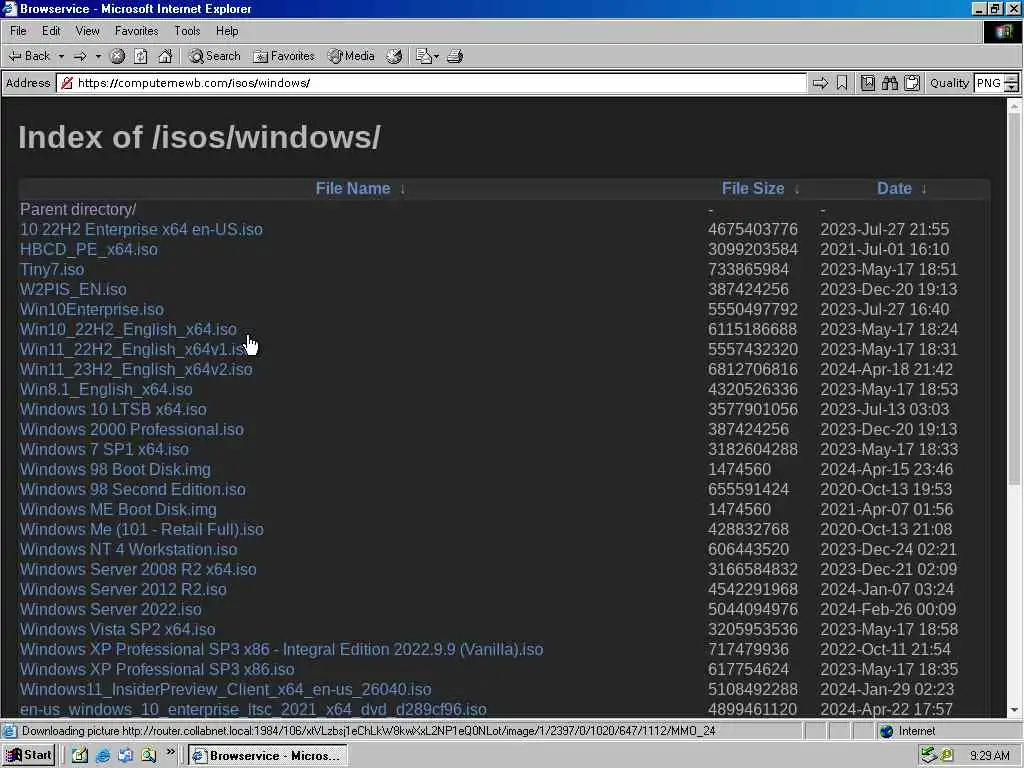Click the Windows Vista SP2 x64.iso link
Screen dimensions: 1024x768
[x=118, y=630]
